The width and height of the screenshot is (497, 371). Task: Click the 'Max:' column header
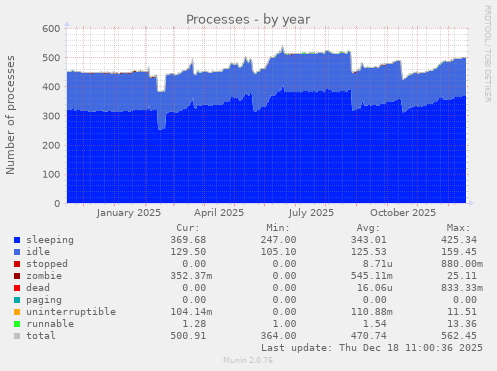459,228
